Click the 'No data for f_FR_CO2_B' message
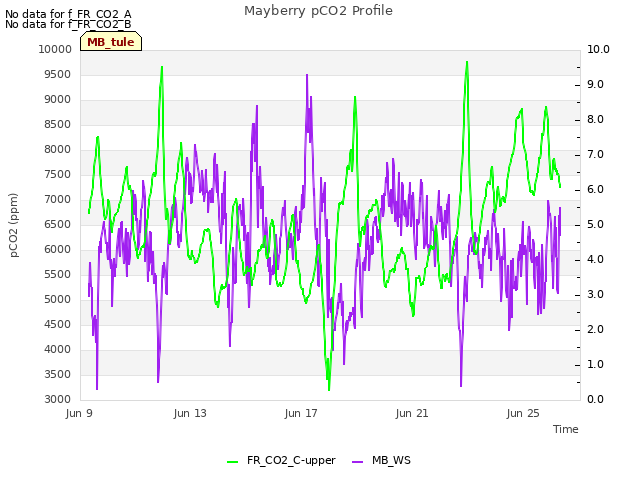This screenshot has height=480, width=640. 68,24
